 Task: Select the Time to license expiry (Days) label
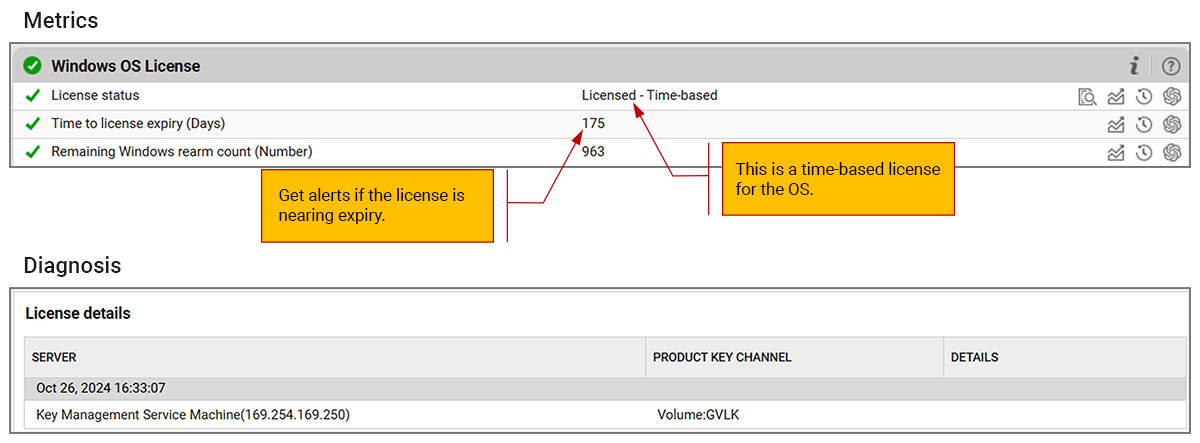tap(138, 124)
